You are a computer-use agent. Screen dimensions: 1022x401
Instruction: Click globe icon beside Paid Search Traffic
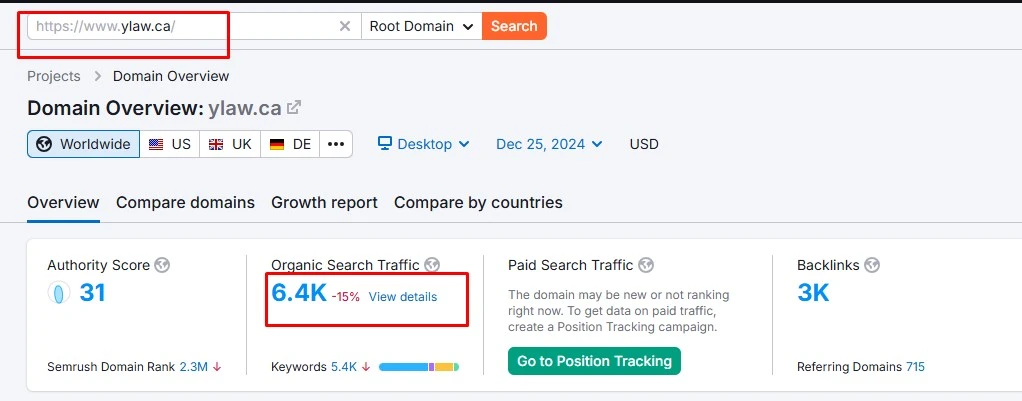[646, 265]
